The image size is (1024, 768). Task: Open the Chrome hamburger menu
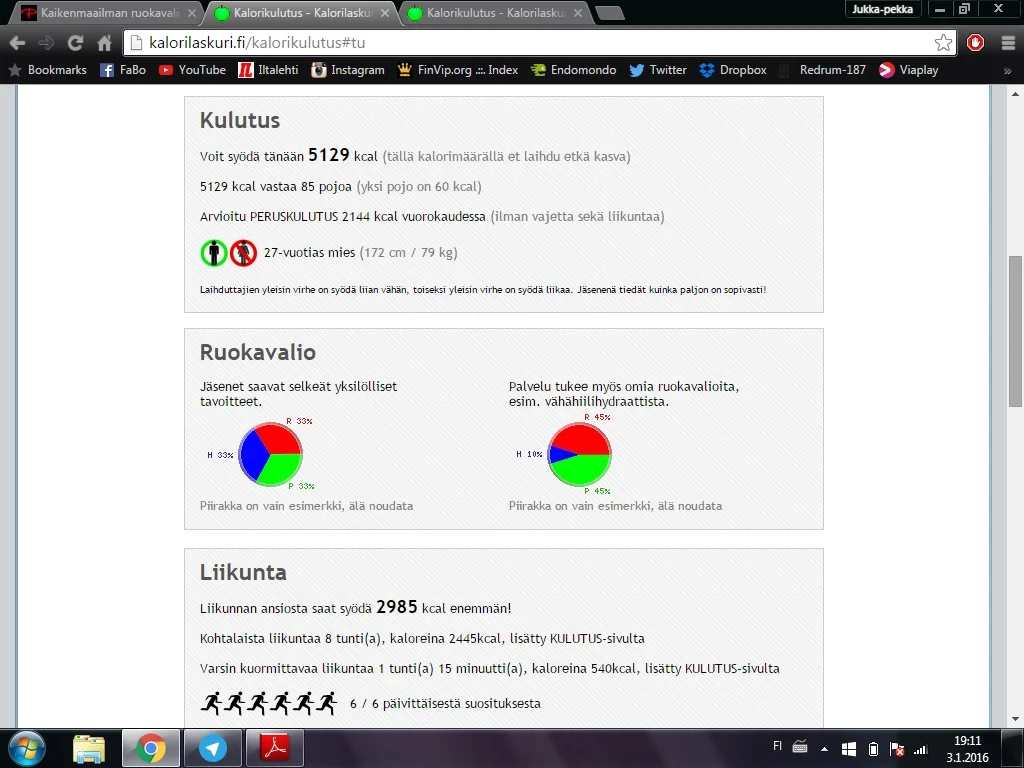(x=1007, y=43)
